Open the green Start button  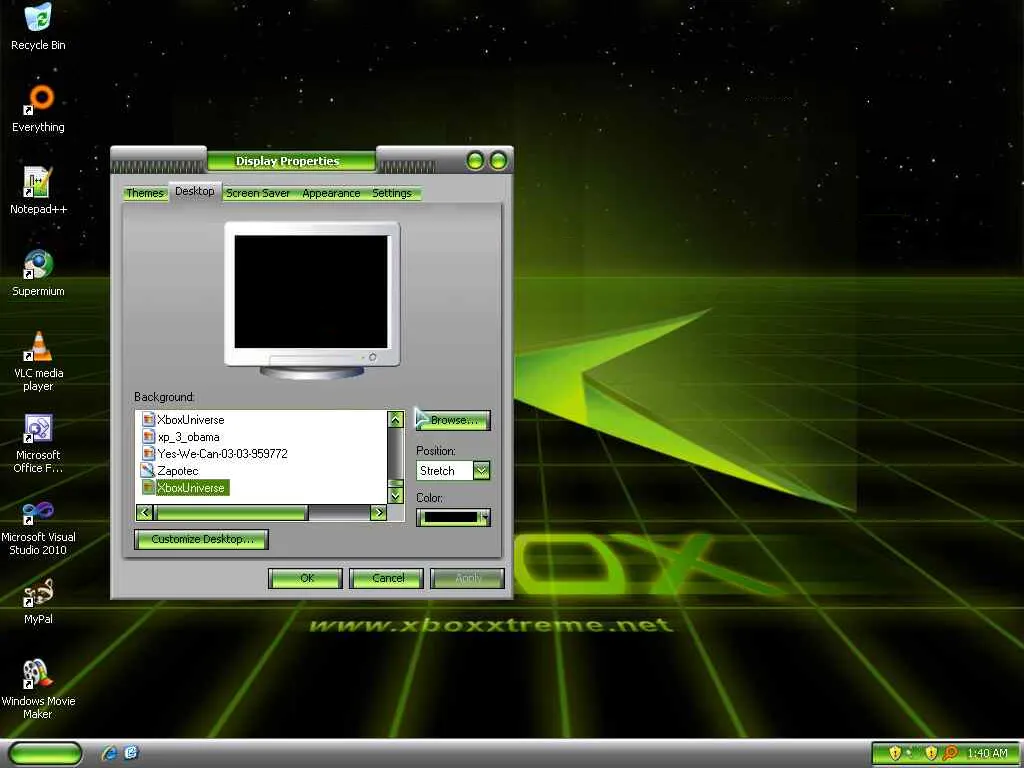pyautogui.click(x=46, y=753)
